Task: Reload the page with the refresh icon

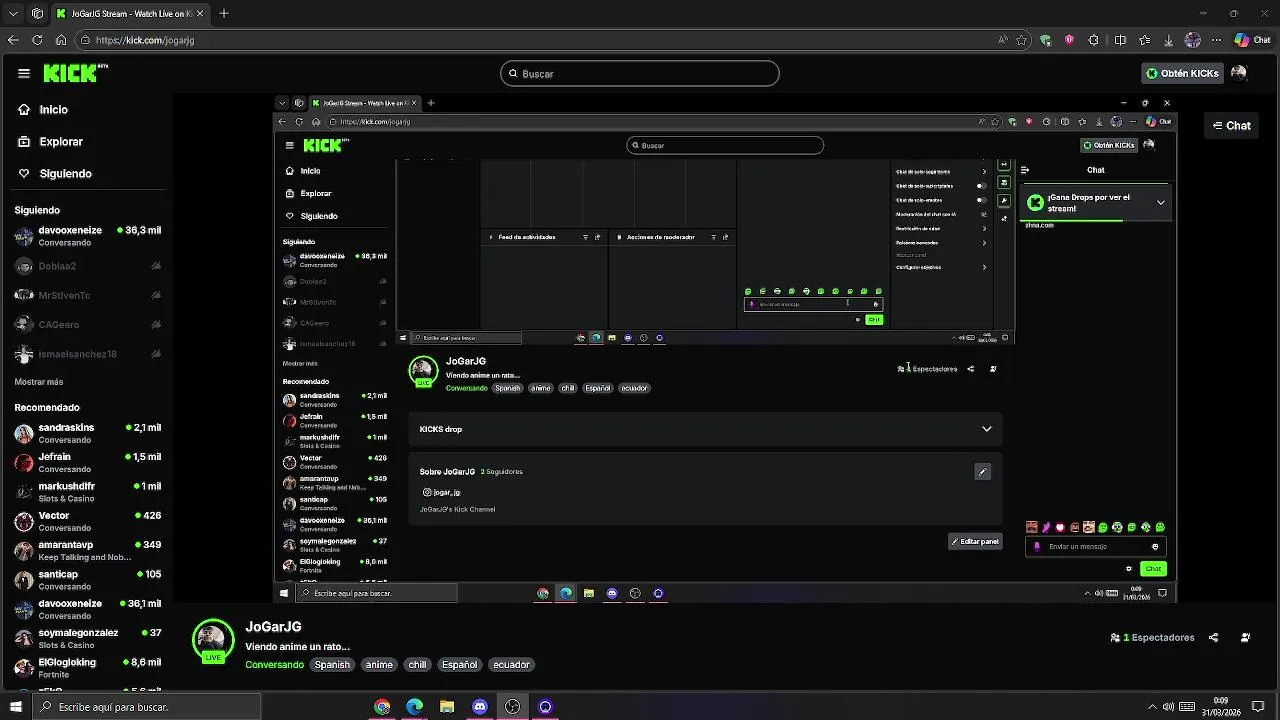Action: pos(37,40)
